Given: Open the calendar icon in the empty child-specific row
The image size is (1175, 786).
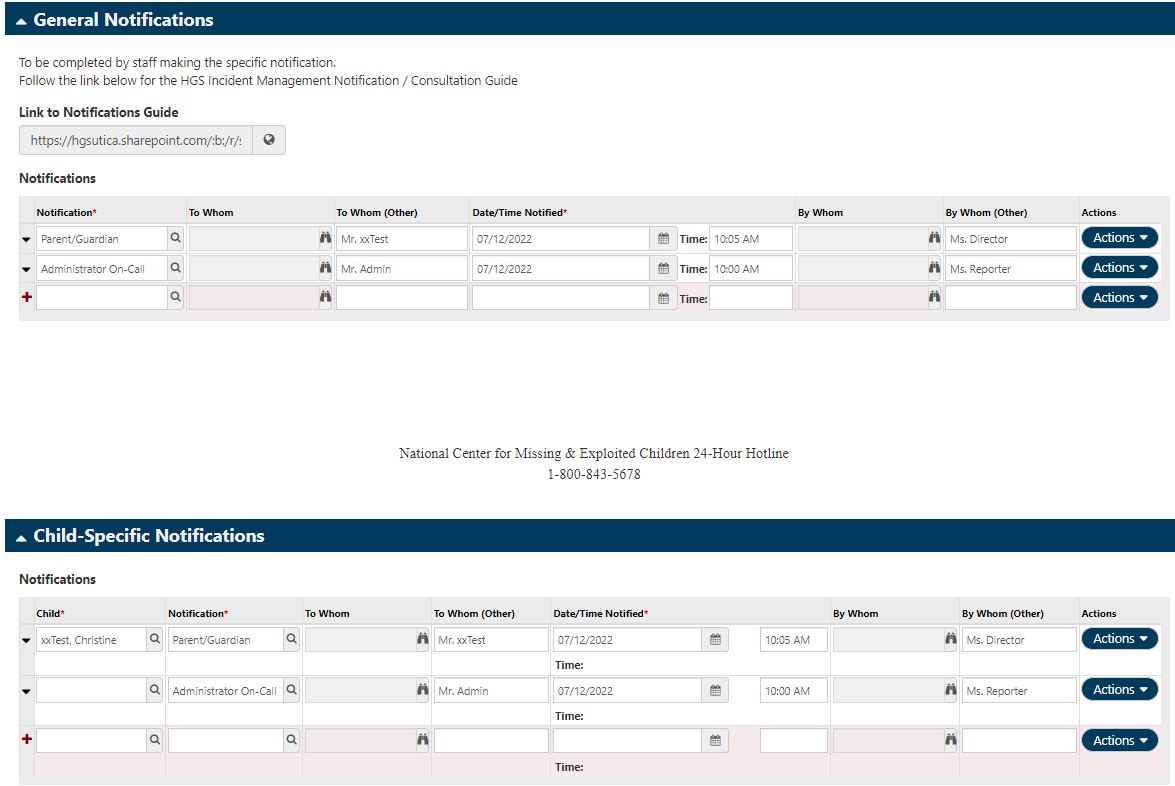Looking at the screenshot, I should point(717,740).
